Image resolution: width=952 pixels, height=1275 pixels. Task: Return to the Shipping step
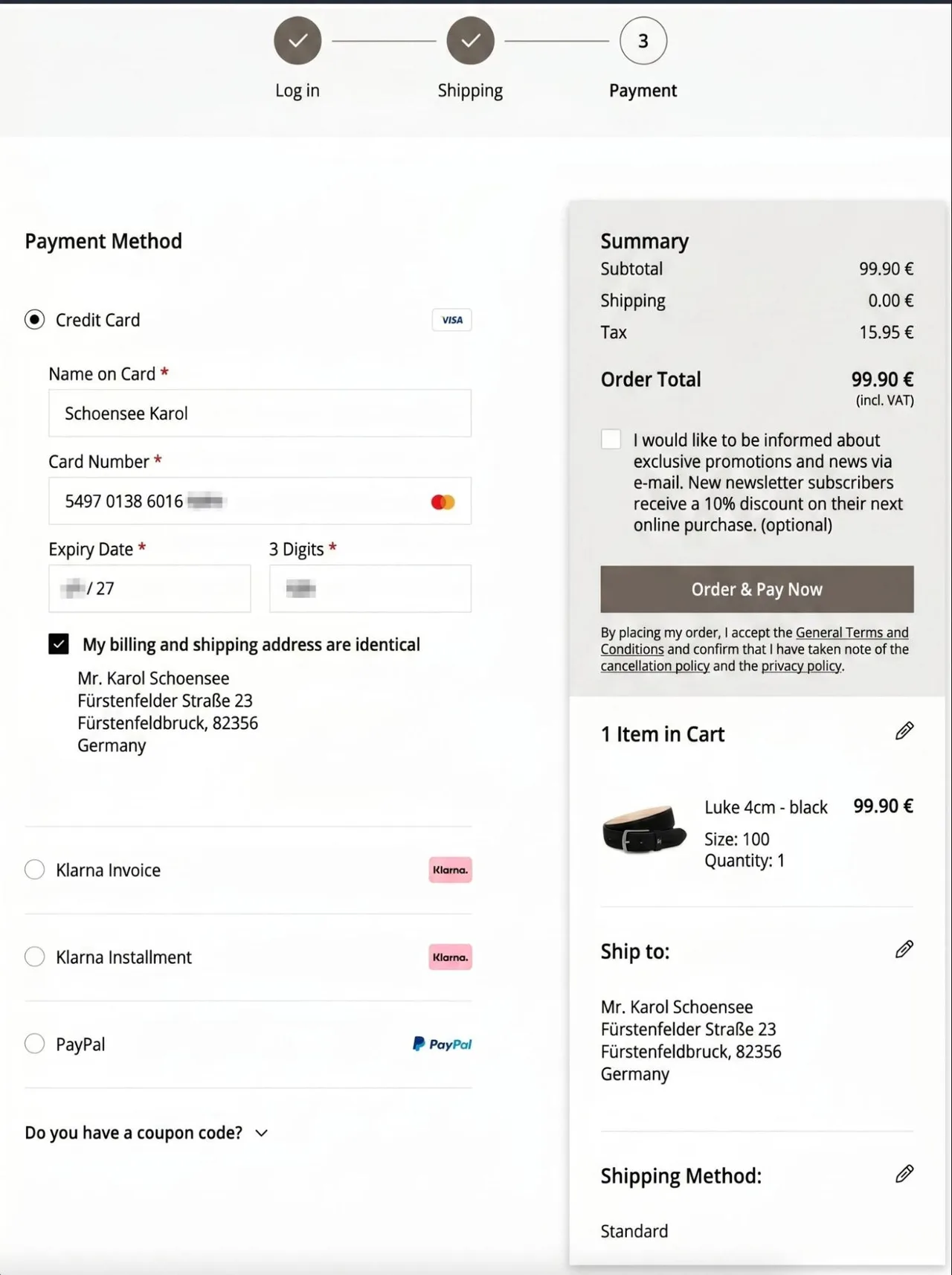pyautogui.click(x=470, y=41)
